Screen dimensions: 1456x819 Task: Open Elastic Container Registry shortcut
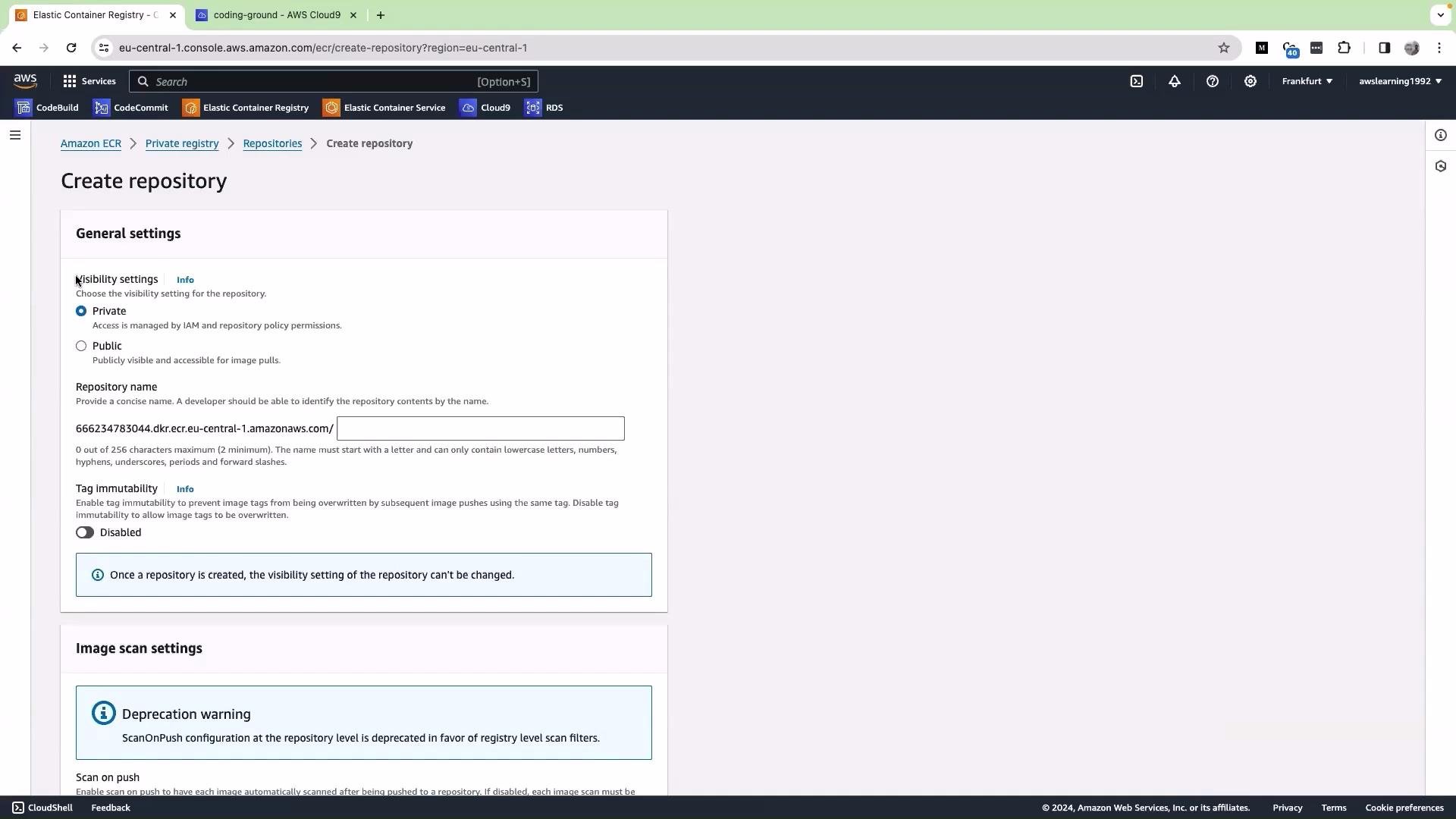[x=246, y=108]
